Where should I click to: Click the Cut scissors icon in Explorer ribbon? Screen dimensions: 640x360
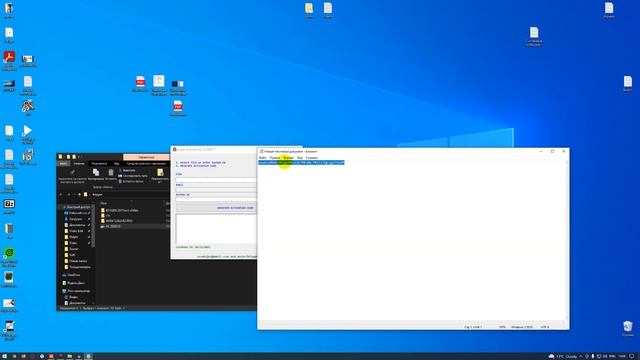tap(120, 170)
